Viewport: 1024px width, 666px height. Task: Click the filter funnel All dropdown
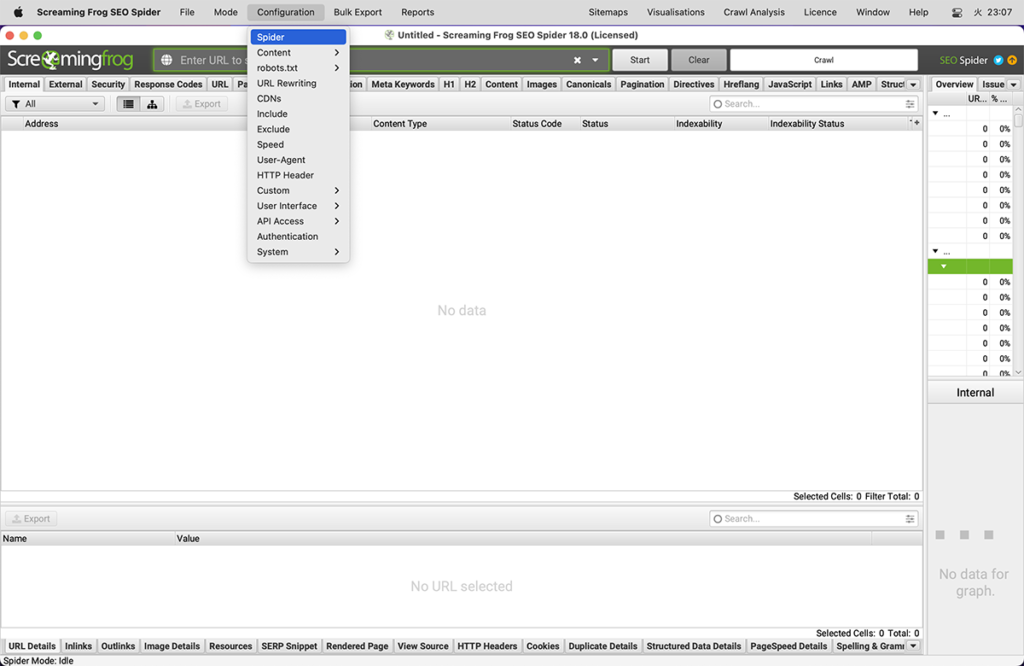tap(55, 104)
